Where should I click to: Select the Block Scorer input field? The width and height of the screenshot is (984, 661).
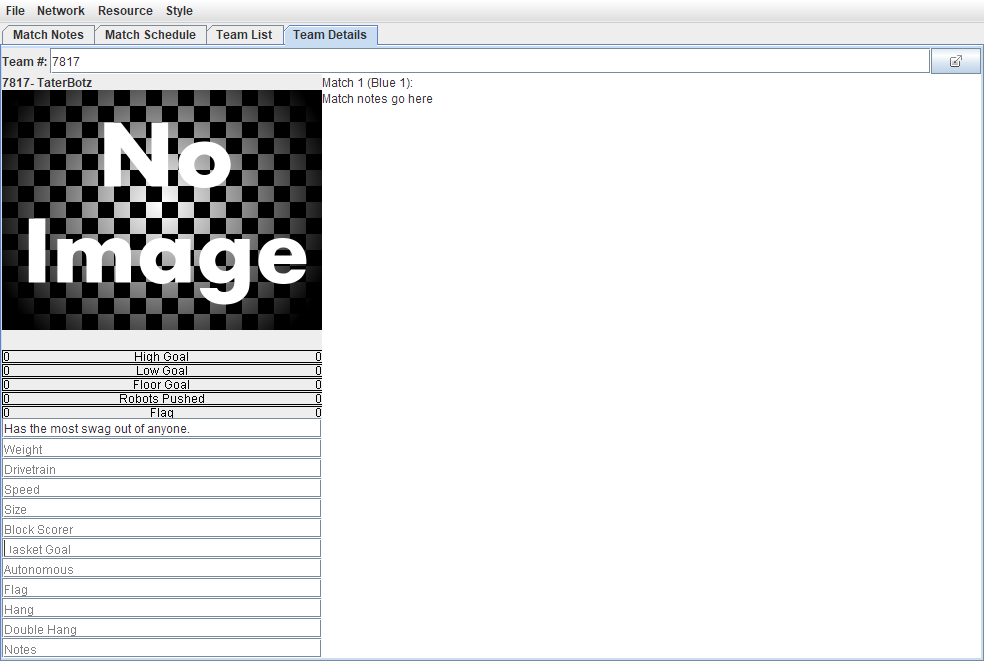[162, 529]
